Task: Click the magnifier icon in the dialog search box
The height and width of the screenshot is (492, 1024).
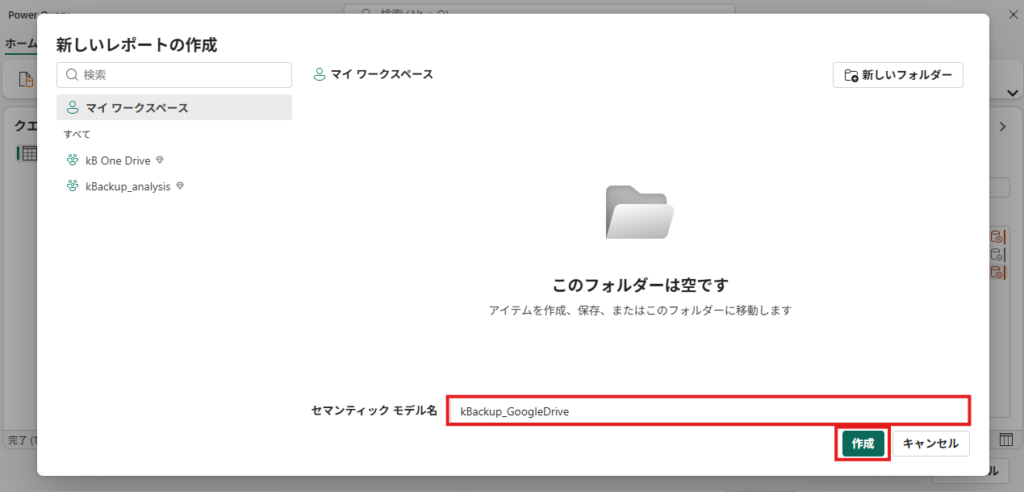Action: (x=72, y=75)
